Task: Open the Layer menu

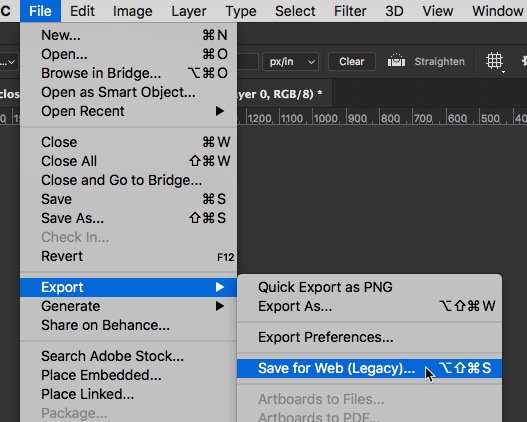Action: tap(189, 11)
